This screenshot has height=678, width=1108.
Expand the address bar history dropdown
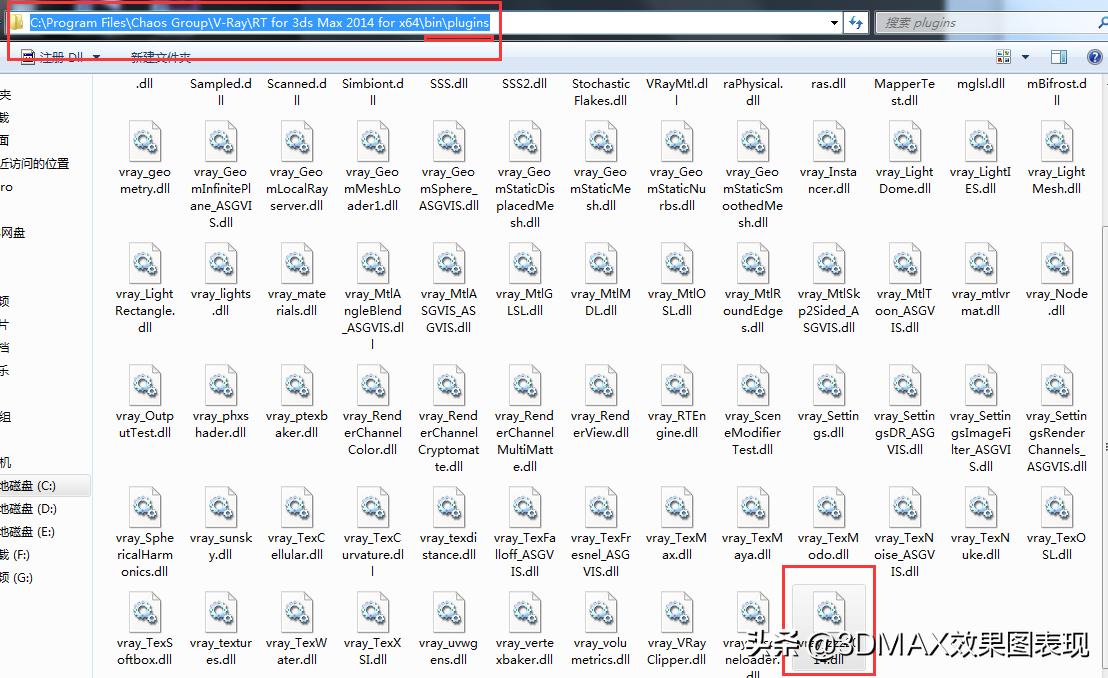[x=834, y=22]
